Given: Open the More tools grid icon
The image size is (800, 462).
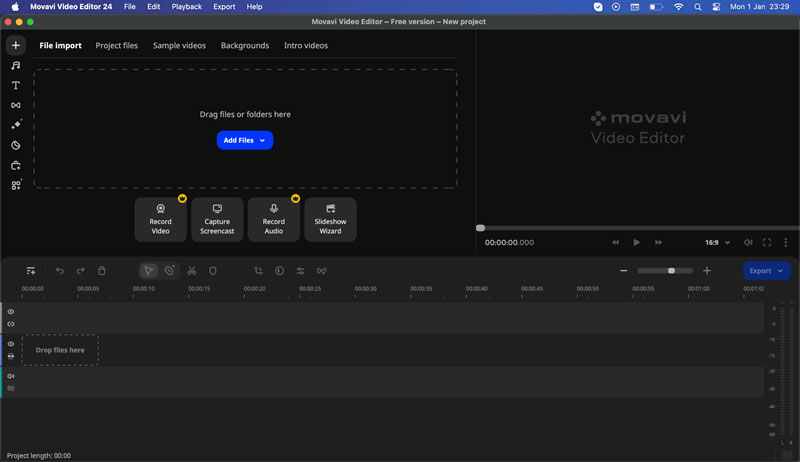Looking at the screenshot, I should (16, 185).
